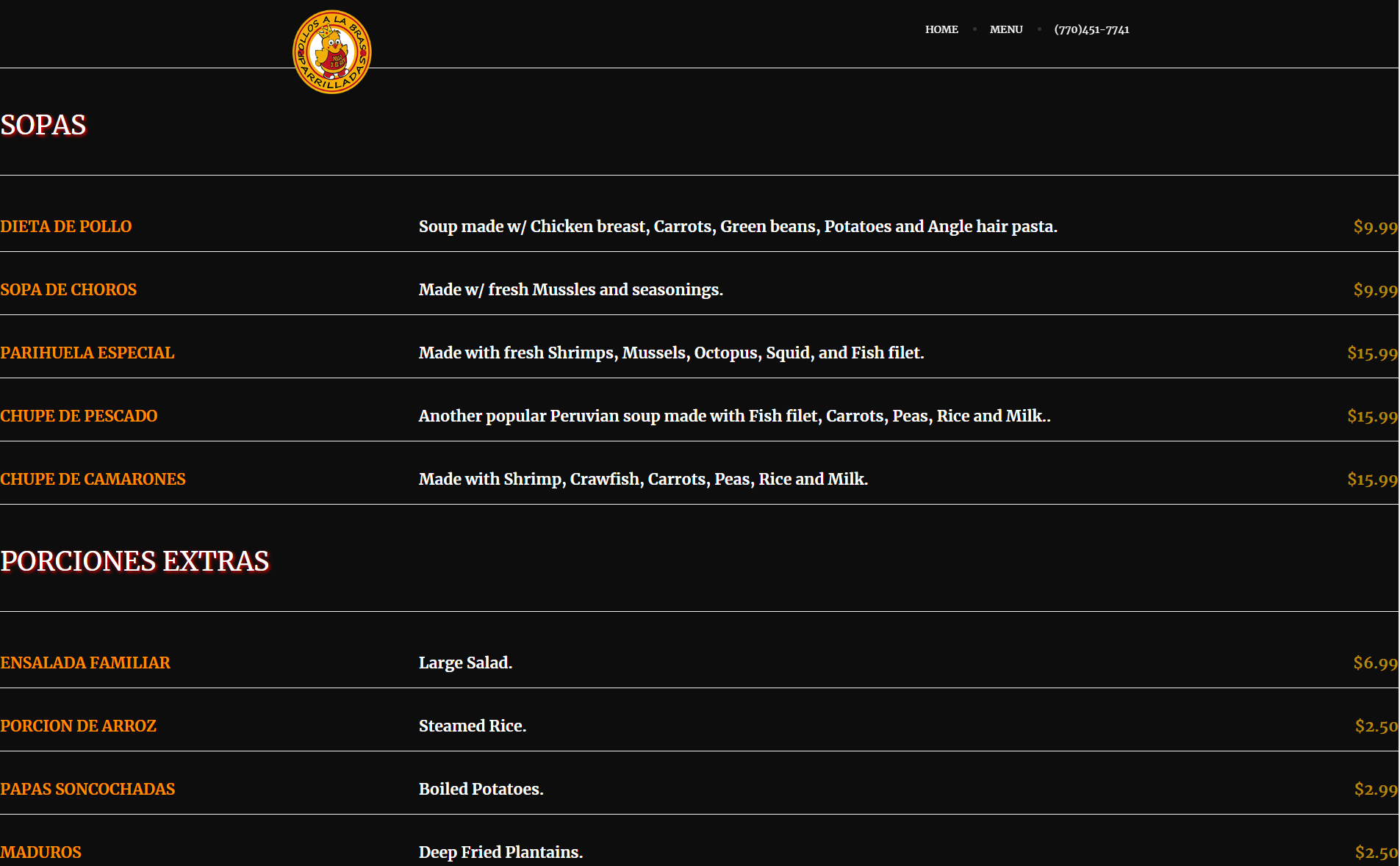Select ENSALADA FAMILIAR item
1400x866 pixels.
(85, 663)
